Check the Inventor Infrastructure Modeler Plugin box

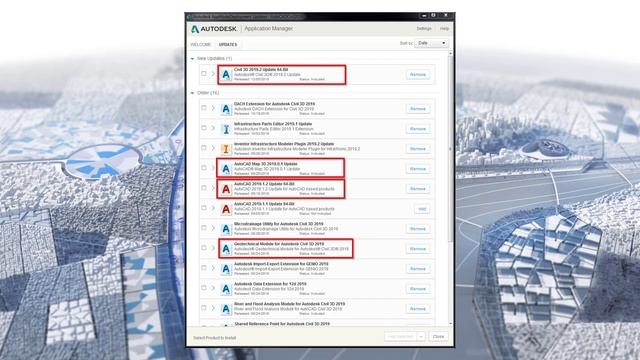pyautogui.click(x=204, y=148)
